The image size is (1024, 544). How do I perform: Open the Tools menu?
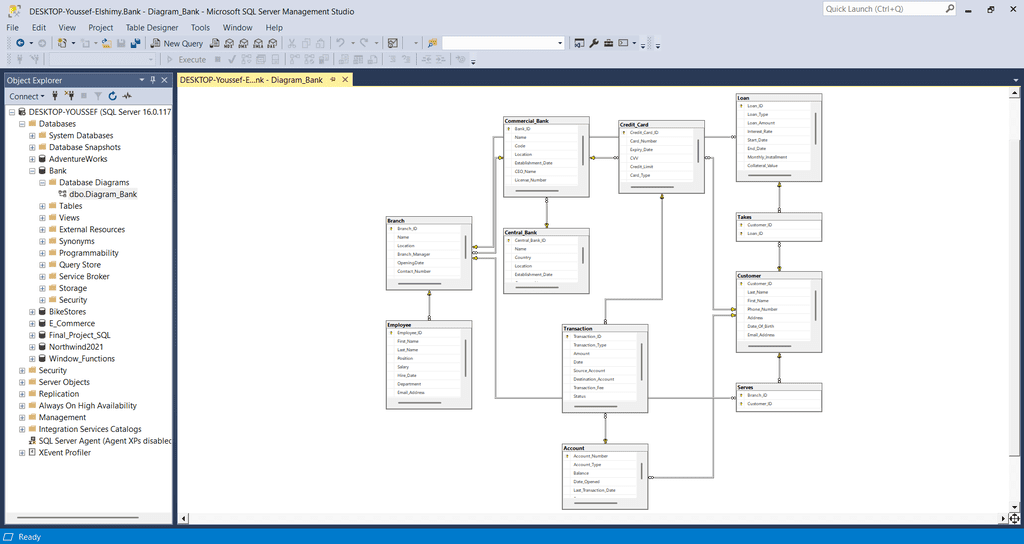coord(200,28)
